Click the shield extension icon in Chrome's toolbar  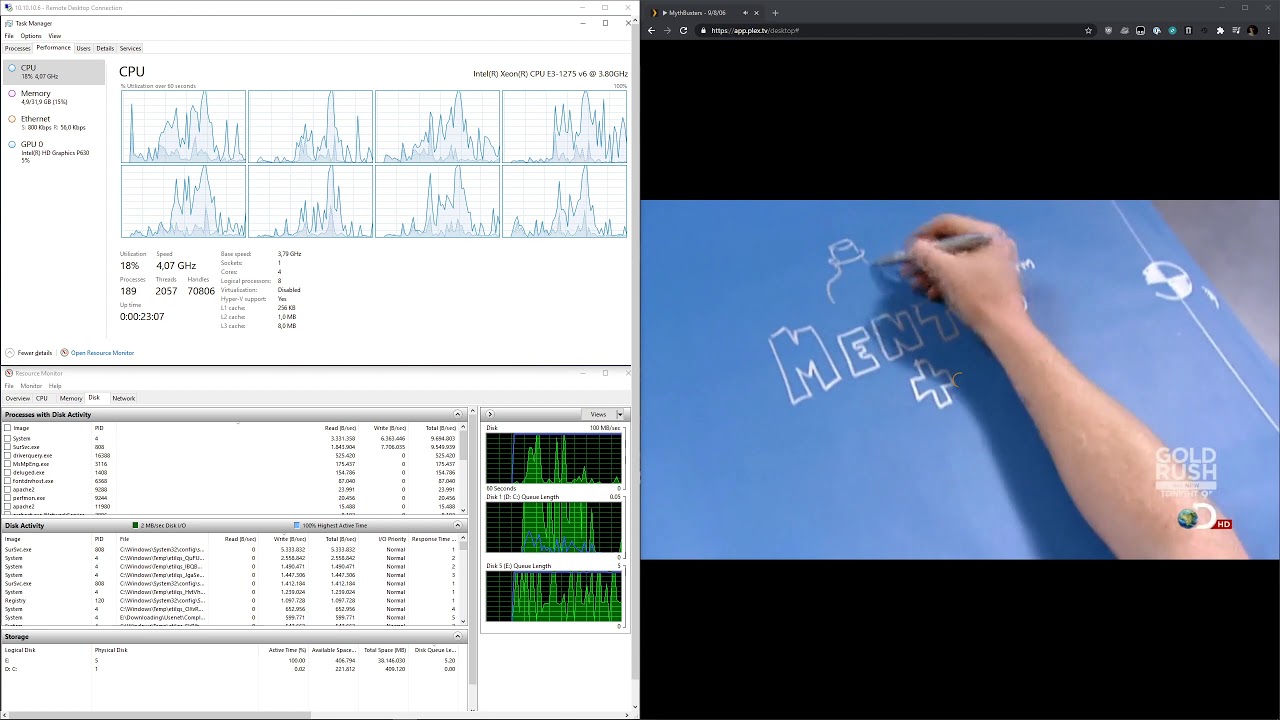[1108, 30]
